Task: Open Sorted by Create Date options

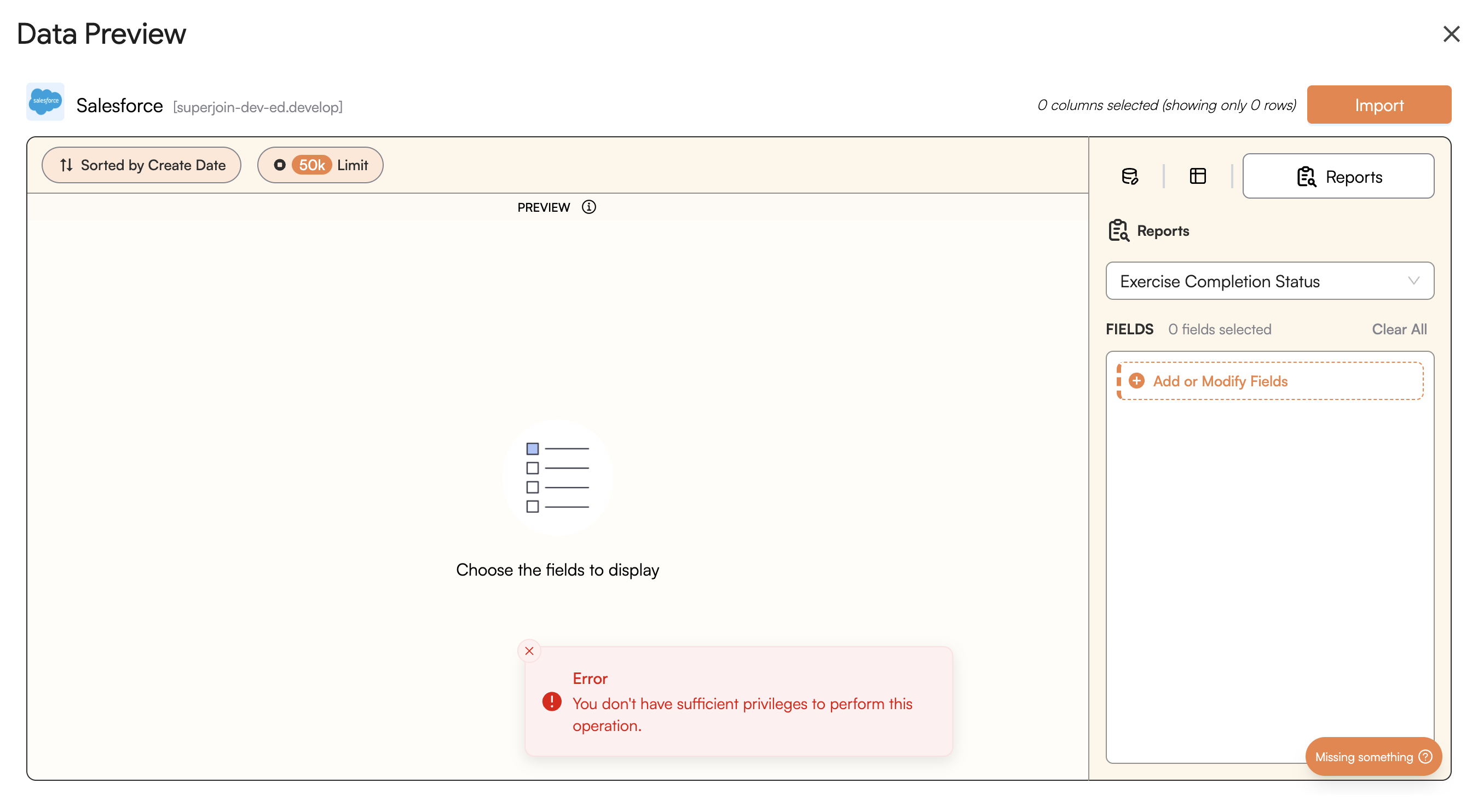Action: [x=142, y=165]
